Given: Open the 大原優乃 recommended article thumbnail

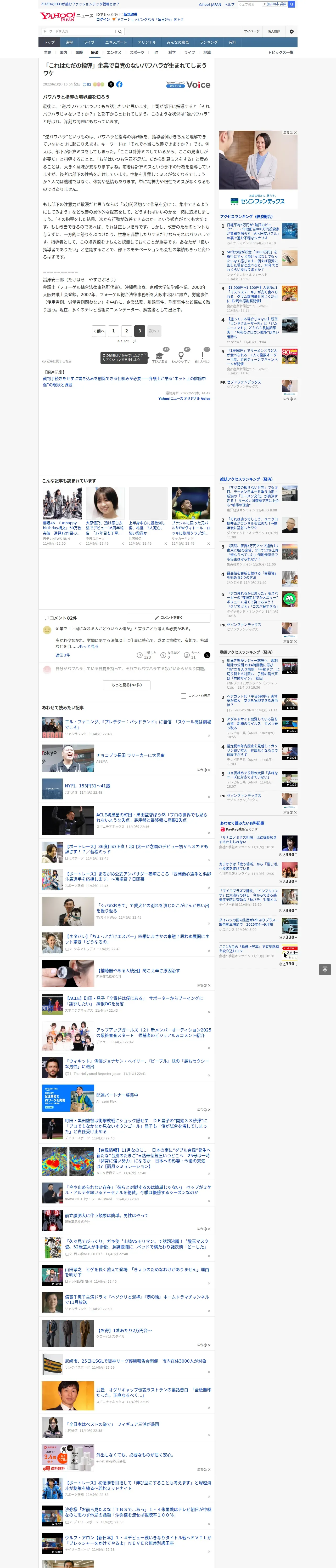Looking at the screenshot, I should coord(105,503).
